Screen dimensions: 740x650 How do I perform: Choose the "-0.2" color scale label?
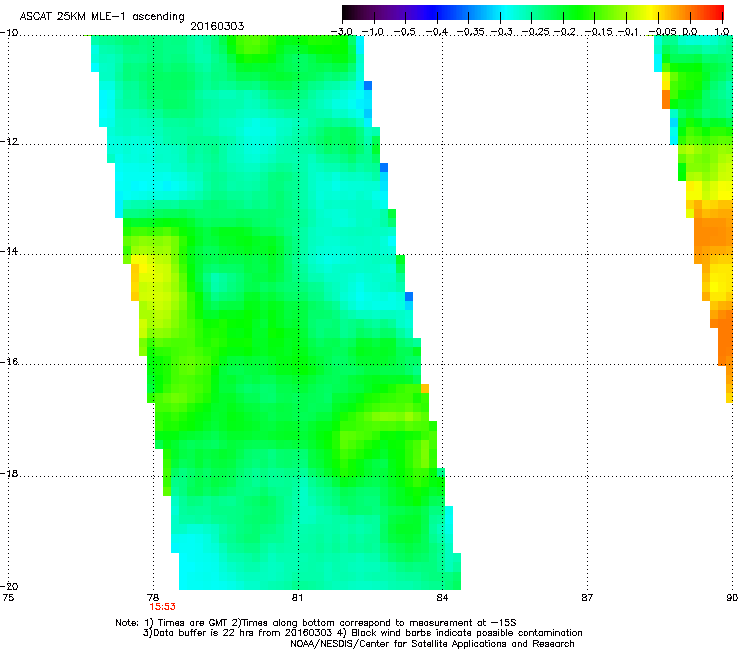[564, 32]
